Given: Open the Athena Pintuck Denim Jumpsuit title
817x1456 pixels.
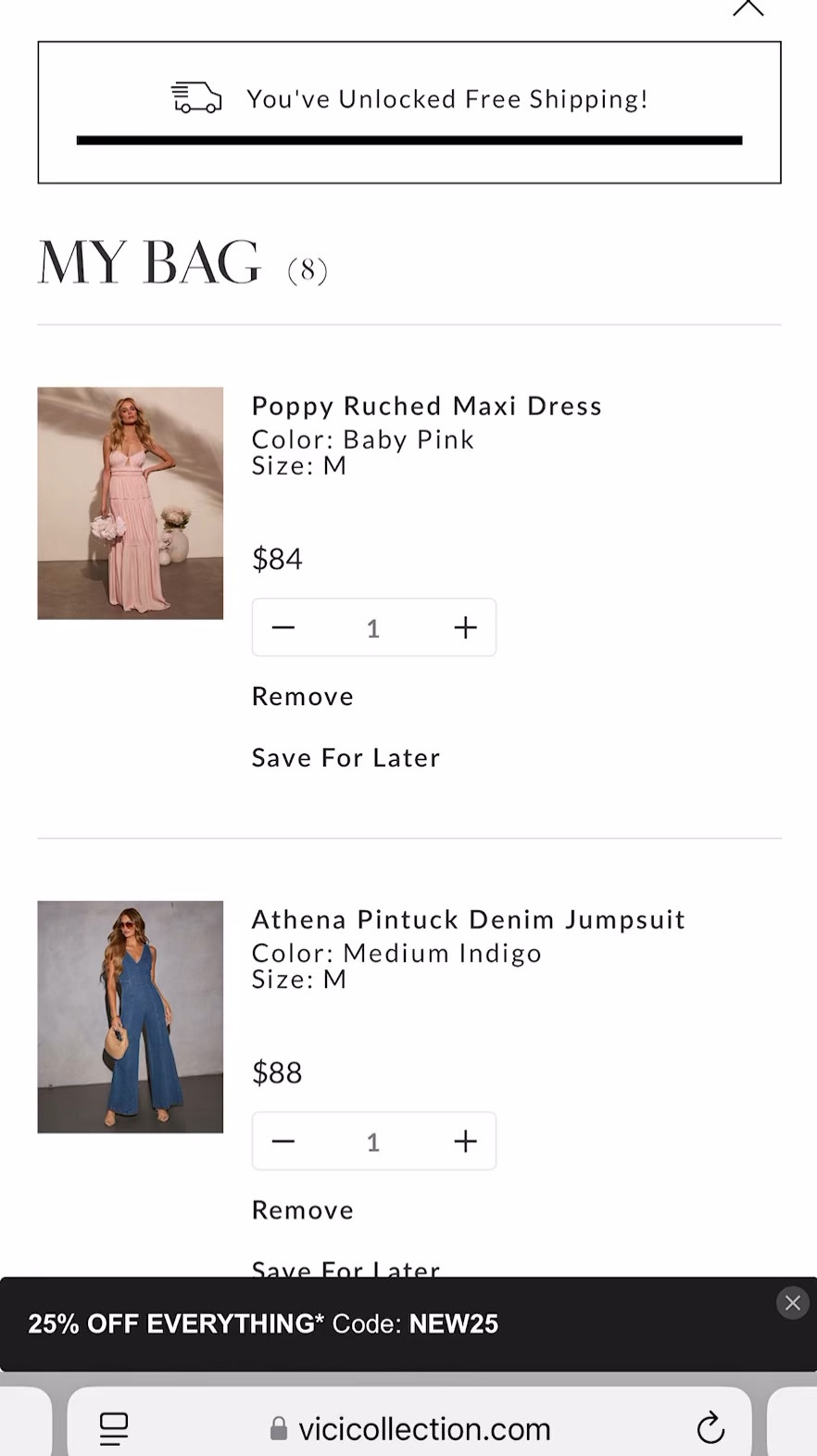Looking at the screenshot, I should 469,919.
